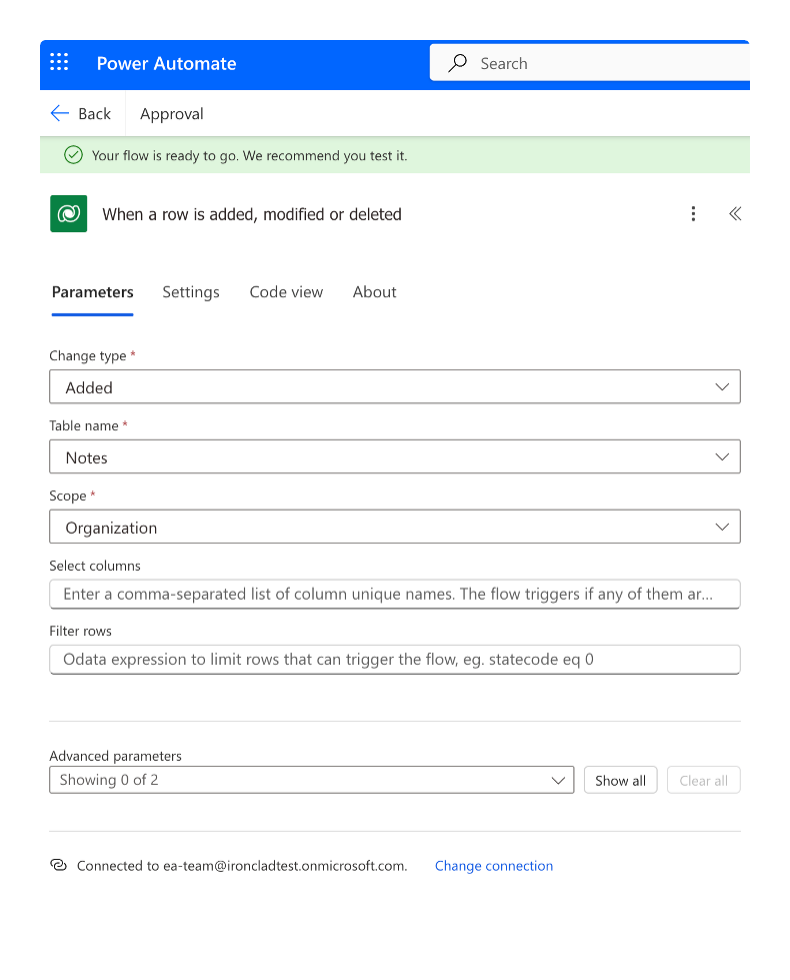Click the Power Automate title
The height and width of the screenshot is (980, 790).
(x=166, y=63)
